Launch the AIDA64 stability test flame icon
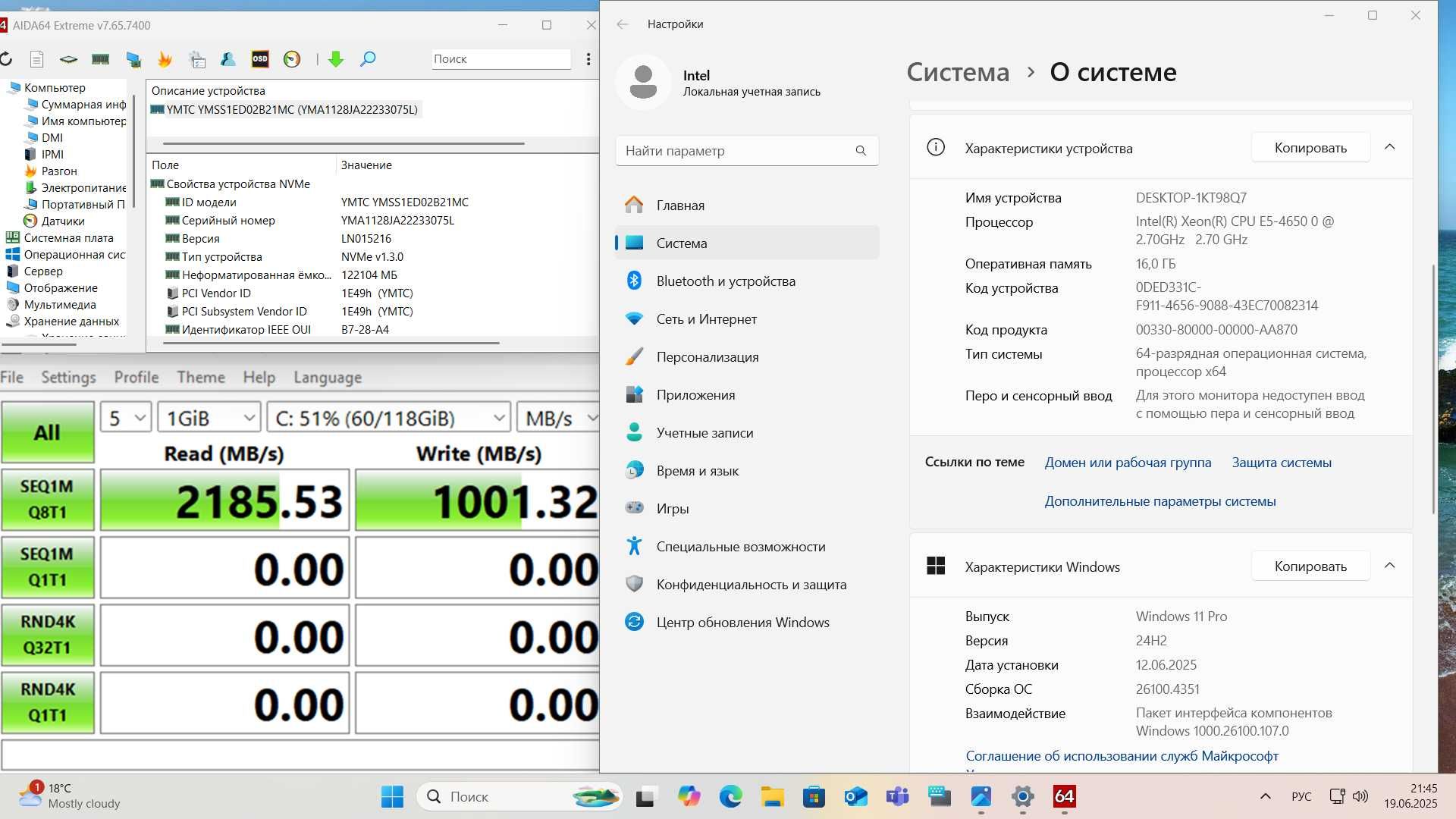1456x819 pixels. 165,59
